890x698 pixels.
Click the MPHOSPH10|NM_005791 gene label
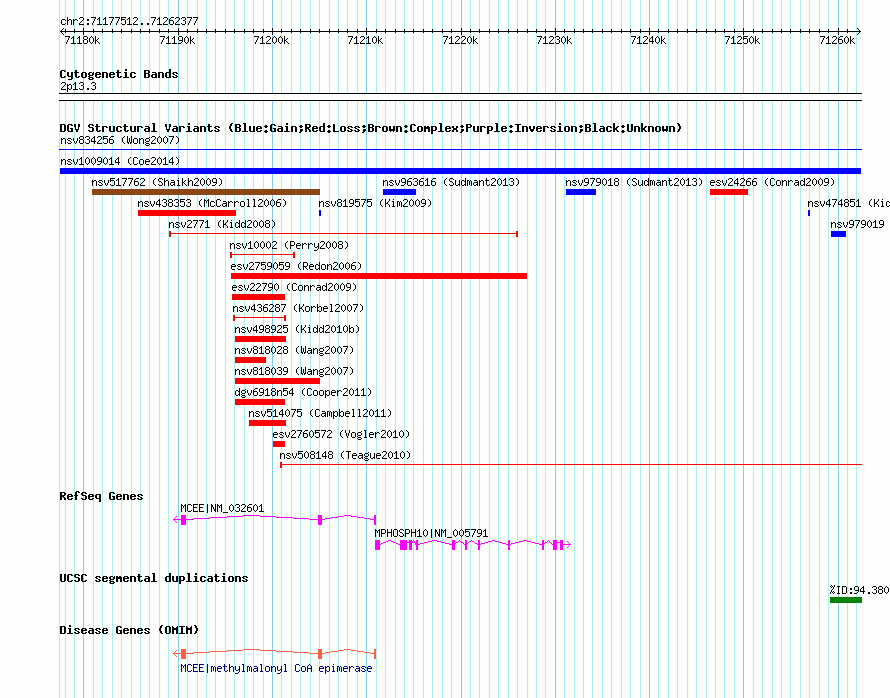pyautogui.click(x=431, y=533)
